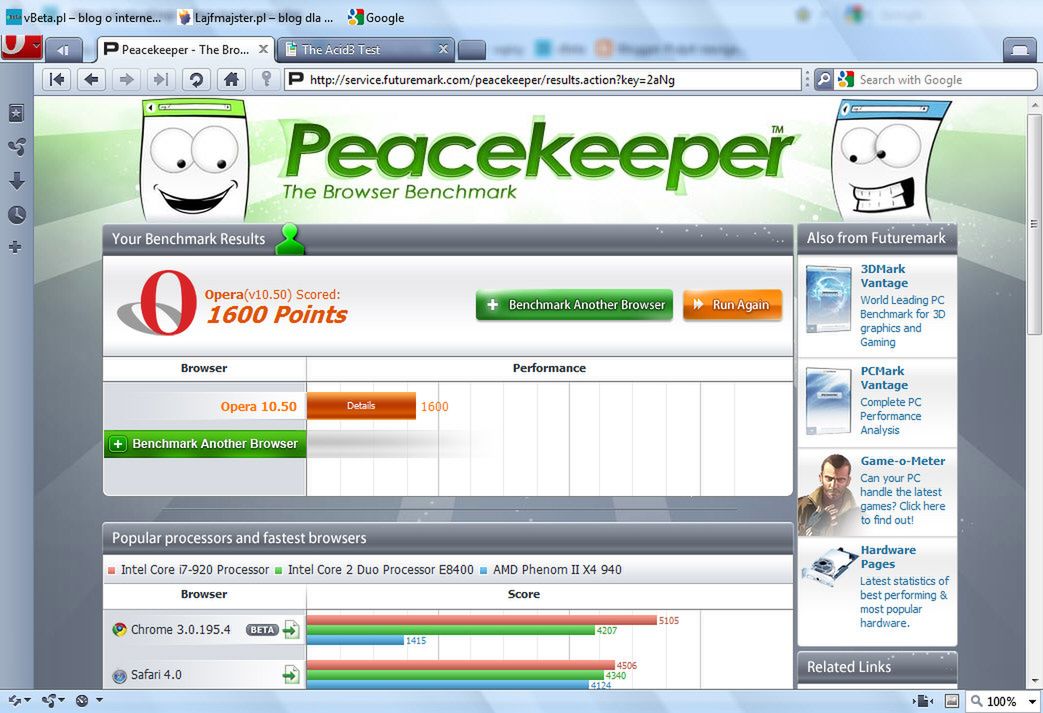Click the red Chrome score bar 5105
The height and width of the screenshot is (713, 1043).
point(482,620)
